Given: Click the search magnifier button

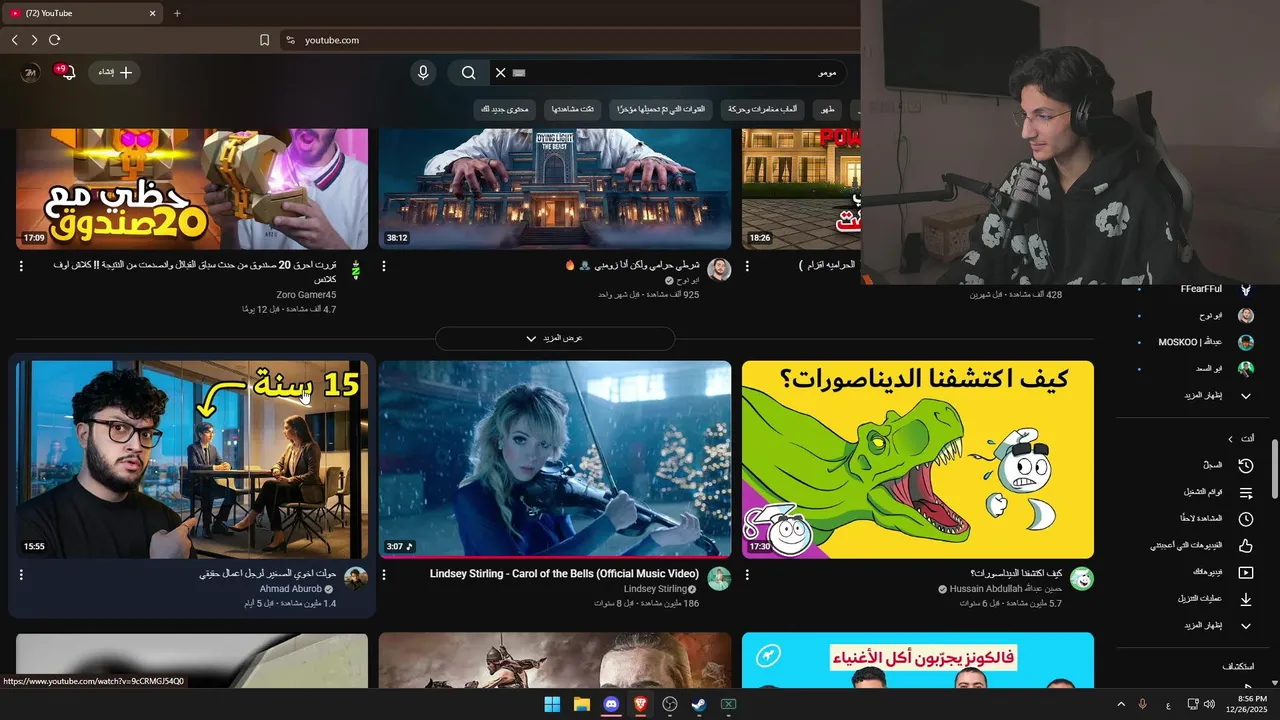Looking at the screenshot, I should click(x=468, y=72).
